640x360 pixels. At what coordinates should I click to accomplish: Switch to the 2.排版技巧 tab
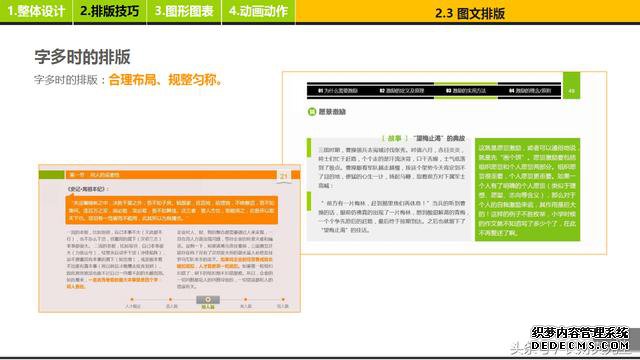109,11
